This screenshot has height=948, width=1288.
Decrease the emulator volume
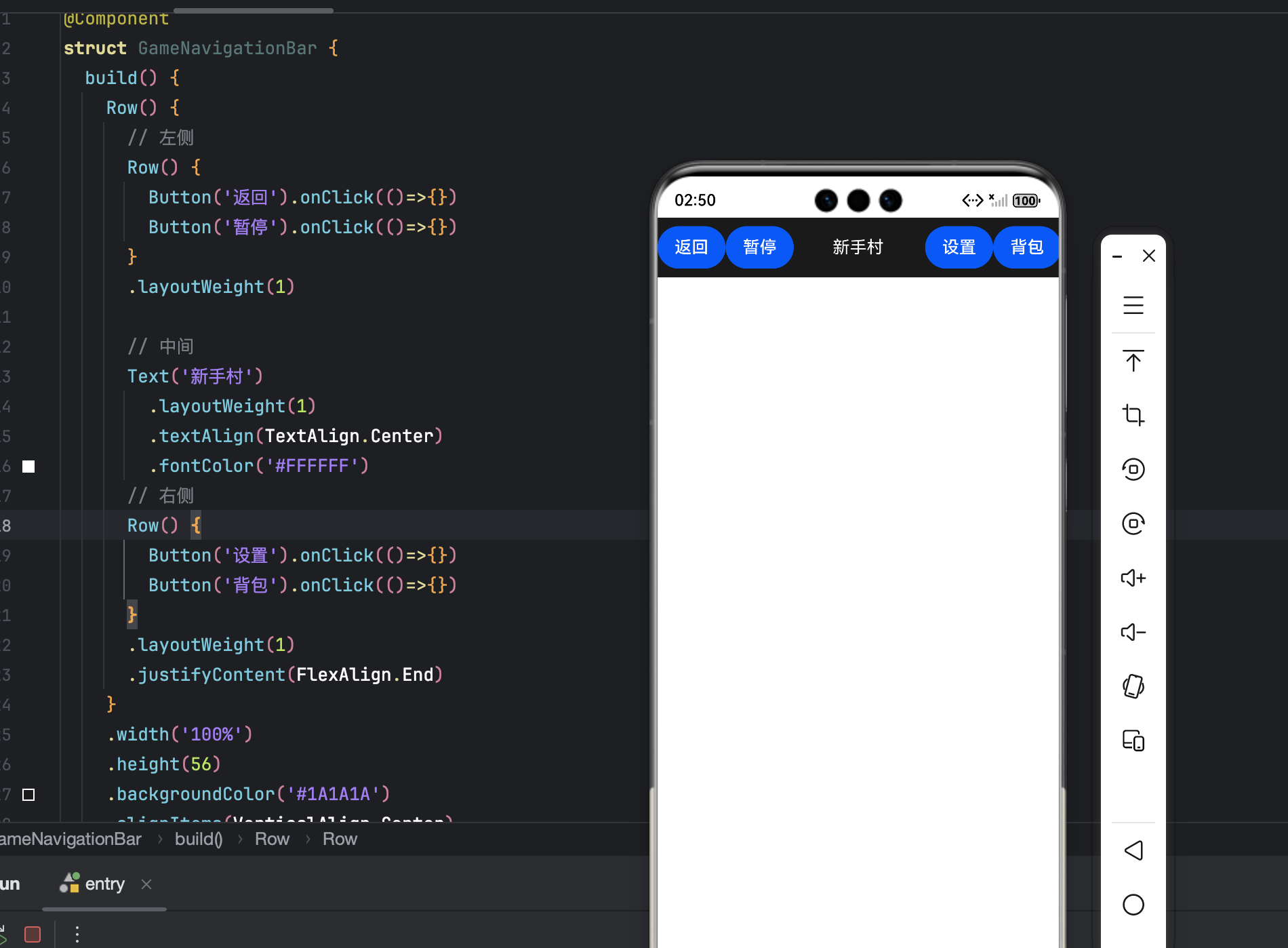[1133, 632]
